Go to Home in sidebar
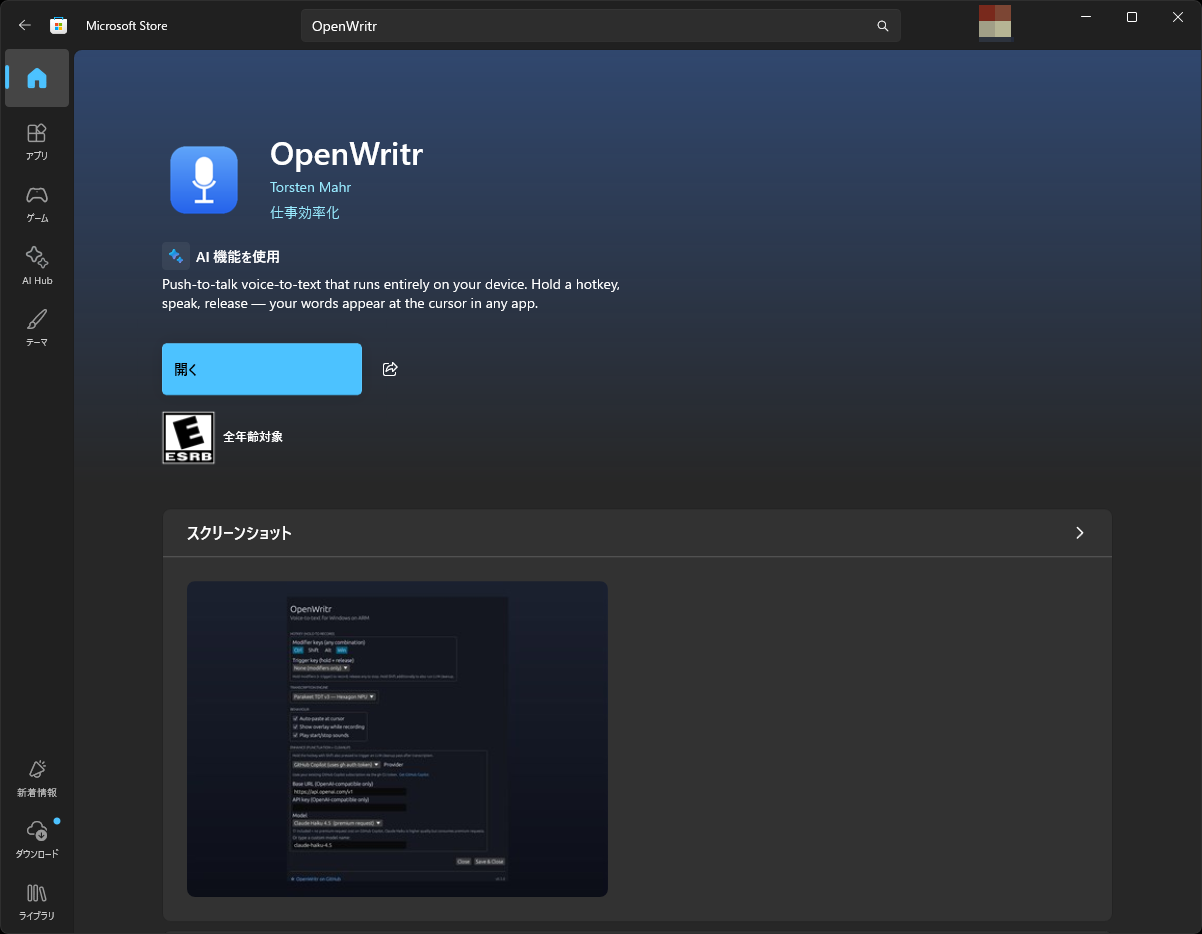Viewport: 1202px width, 934px height. [x=37, y=78]
